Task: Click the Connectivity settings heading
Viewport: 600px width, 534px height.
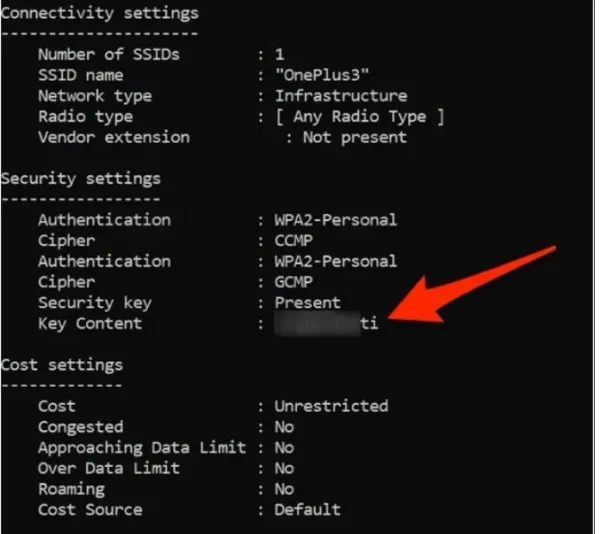Action: tap(100, 13)
